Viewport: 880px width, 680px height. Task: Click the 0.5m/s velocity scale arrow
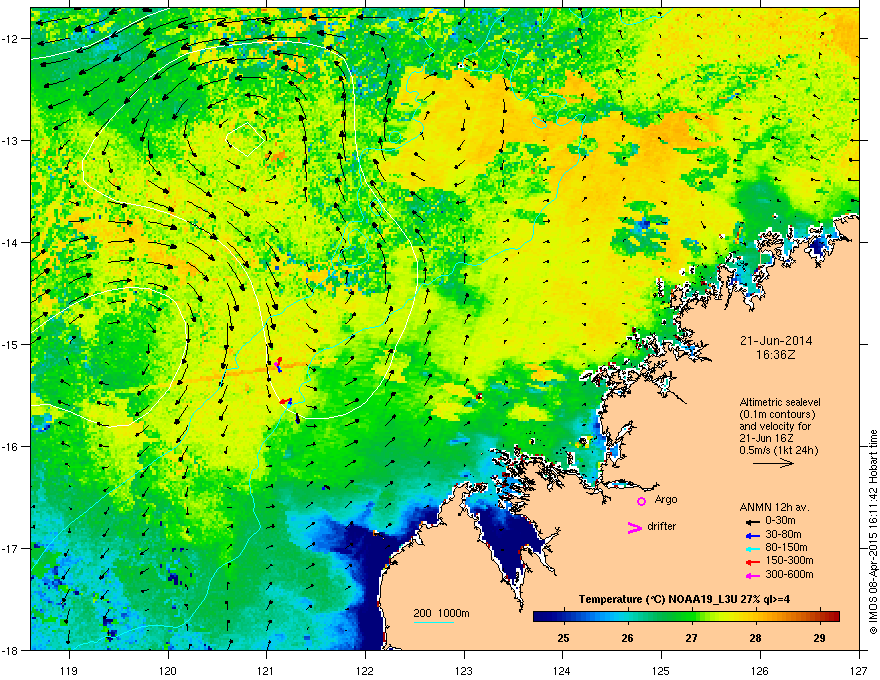773,463
